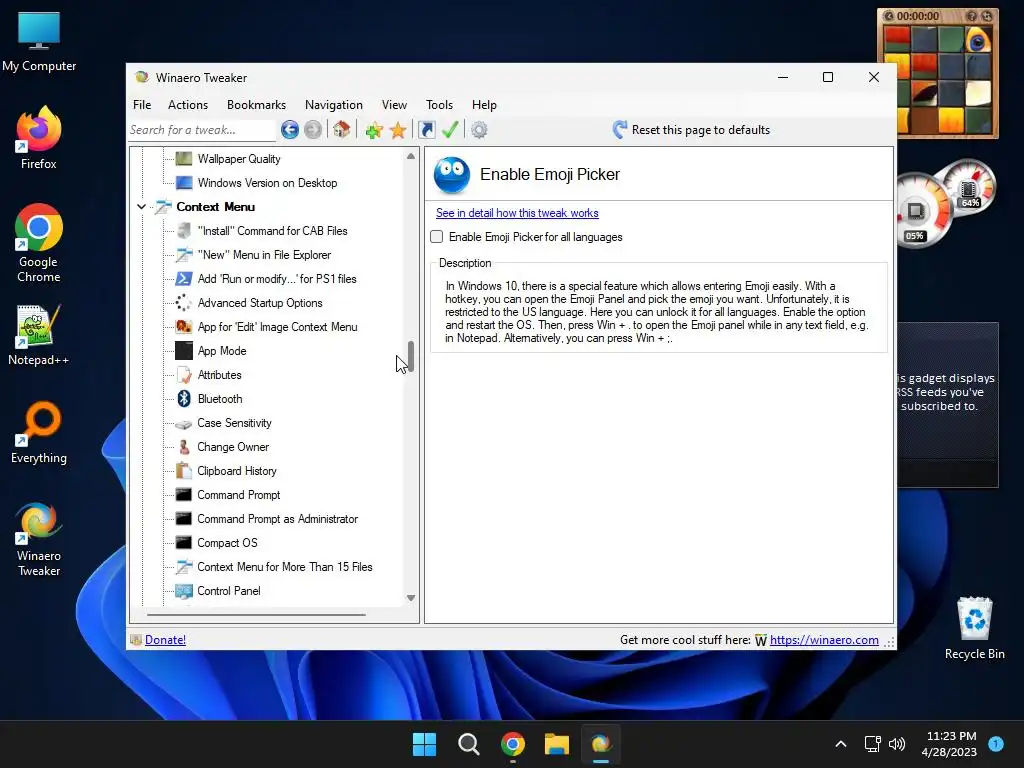The width and height of the screenshot is (1024, 768).
Task: Click the green checkmark toolbar icon
Action: [450, 129]
